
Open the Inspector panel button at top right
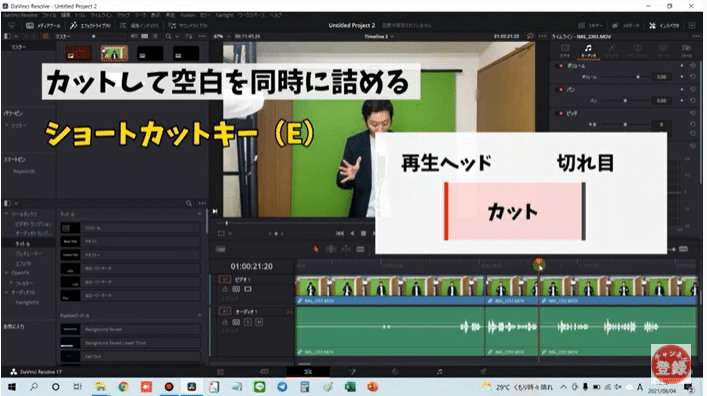click(x=664, y=26)
